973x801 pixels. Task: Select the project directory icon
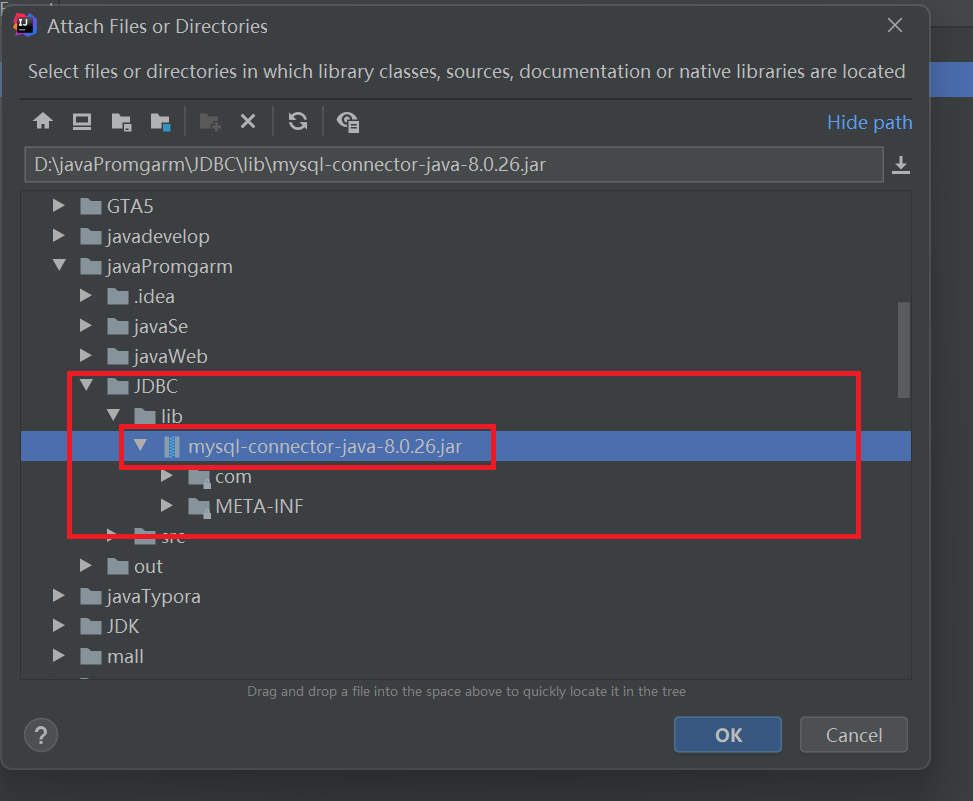click(x=122, y=122)
